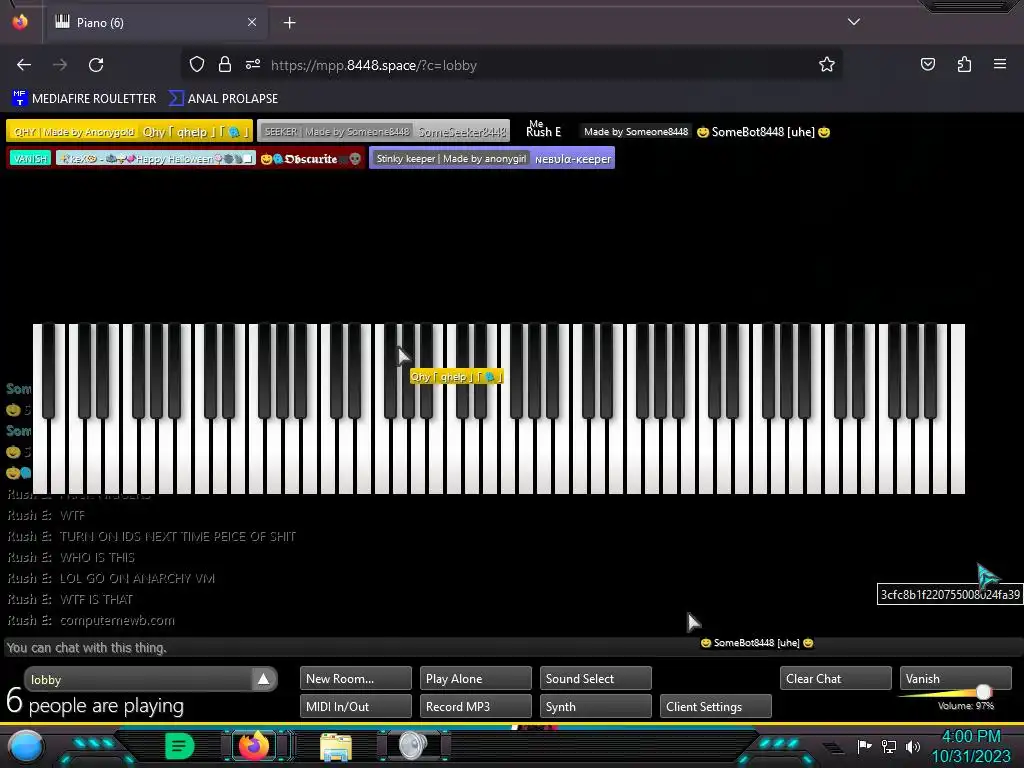The height and width of the screenshot is (768, 1024).
Task: Open the Synth panel
Action: (x=596, y=707)
